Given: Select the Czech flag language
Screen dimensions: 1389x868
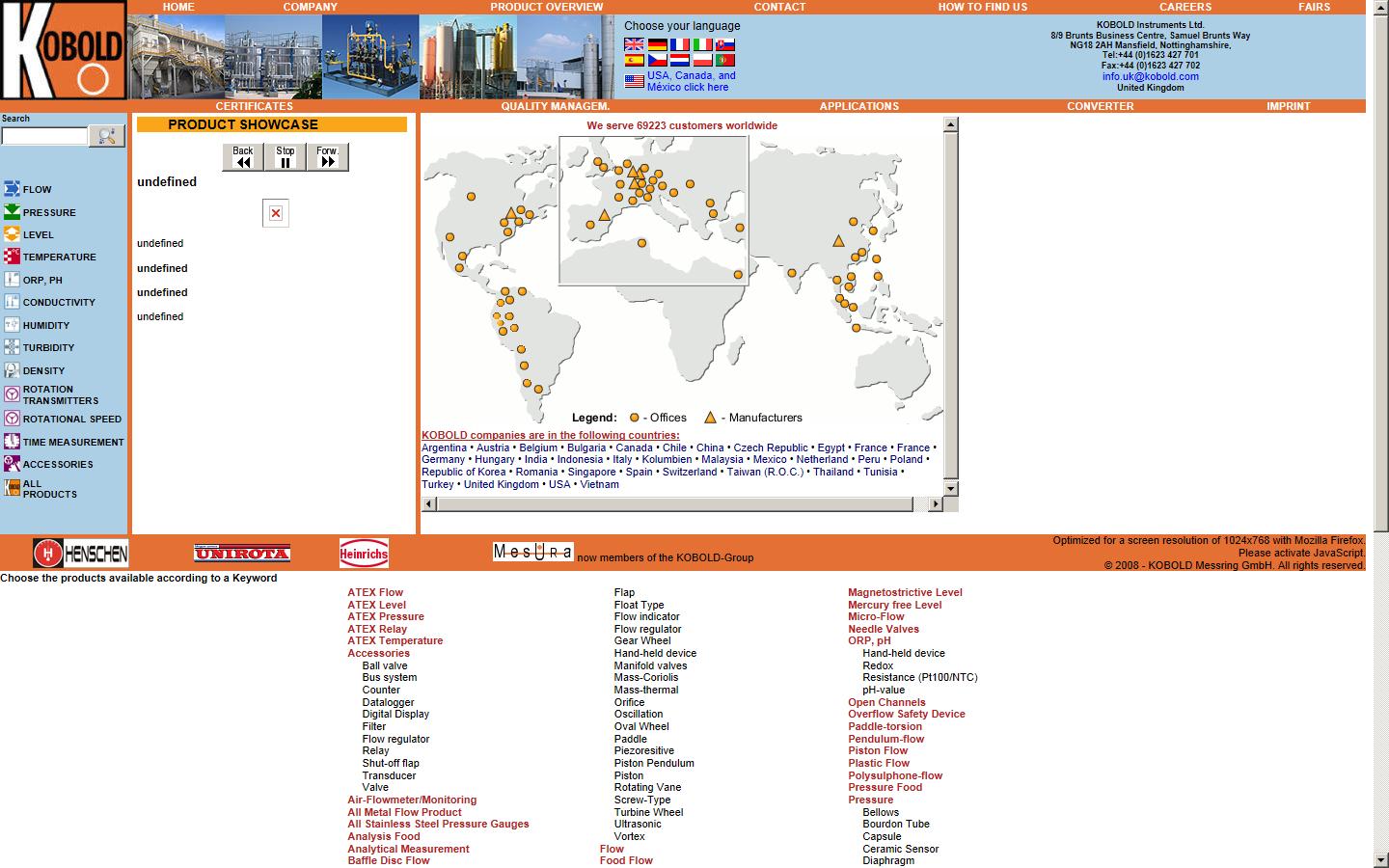Looking at the screenshot, I should (657, 60).
